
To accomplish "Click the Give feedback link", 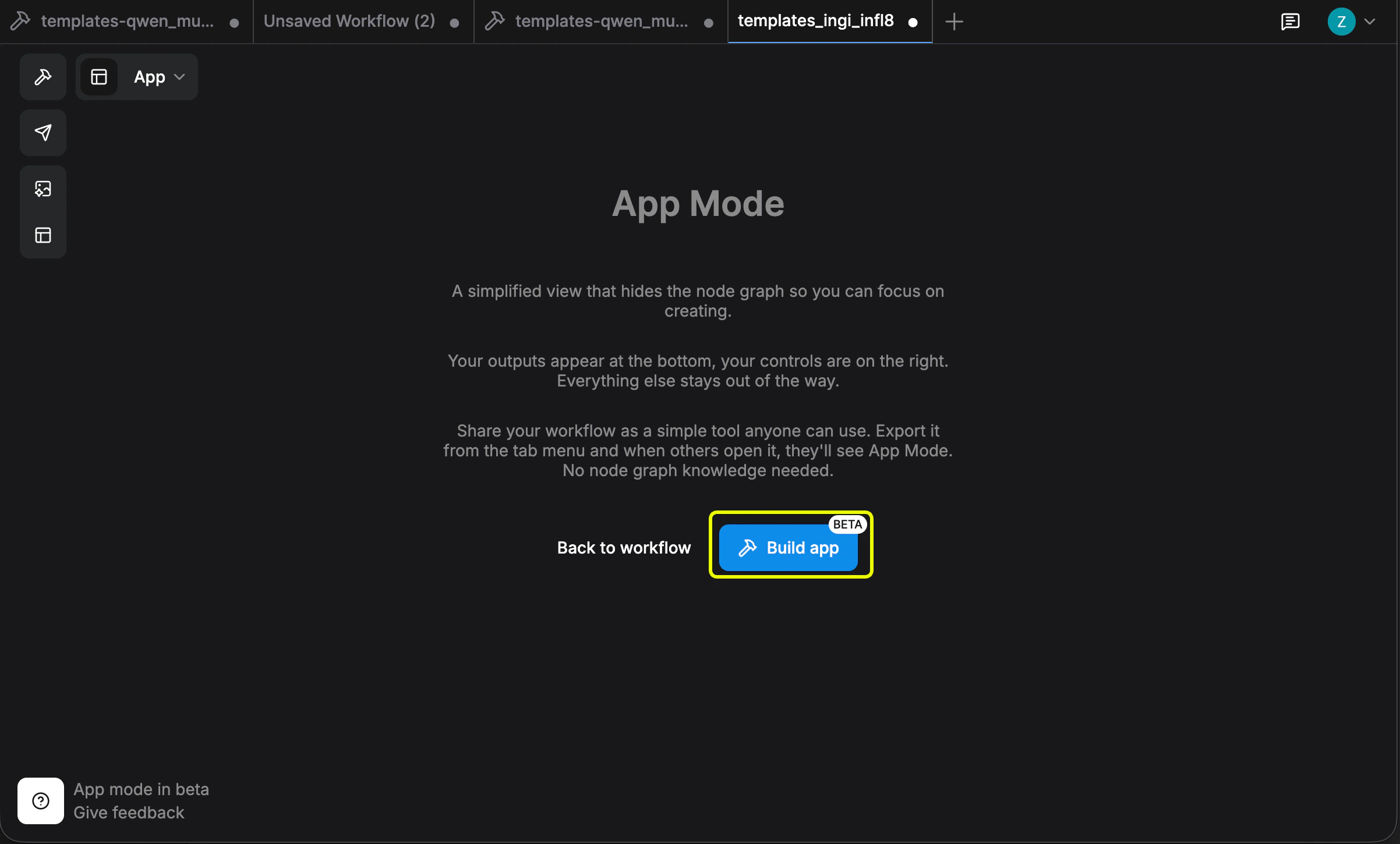I will [x=128, y=813].
